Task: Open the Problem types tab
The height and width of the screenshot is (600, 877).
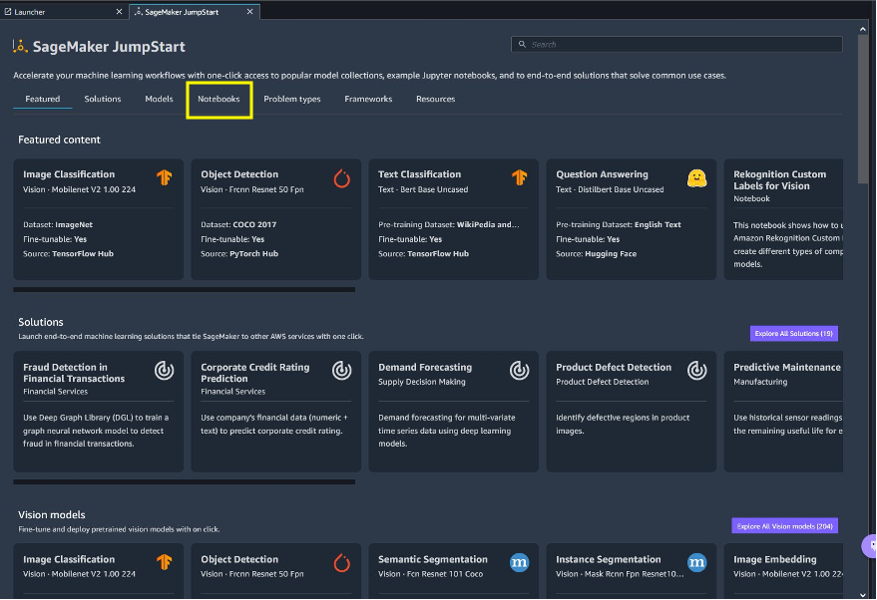Action: click(292, 99)
